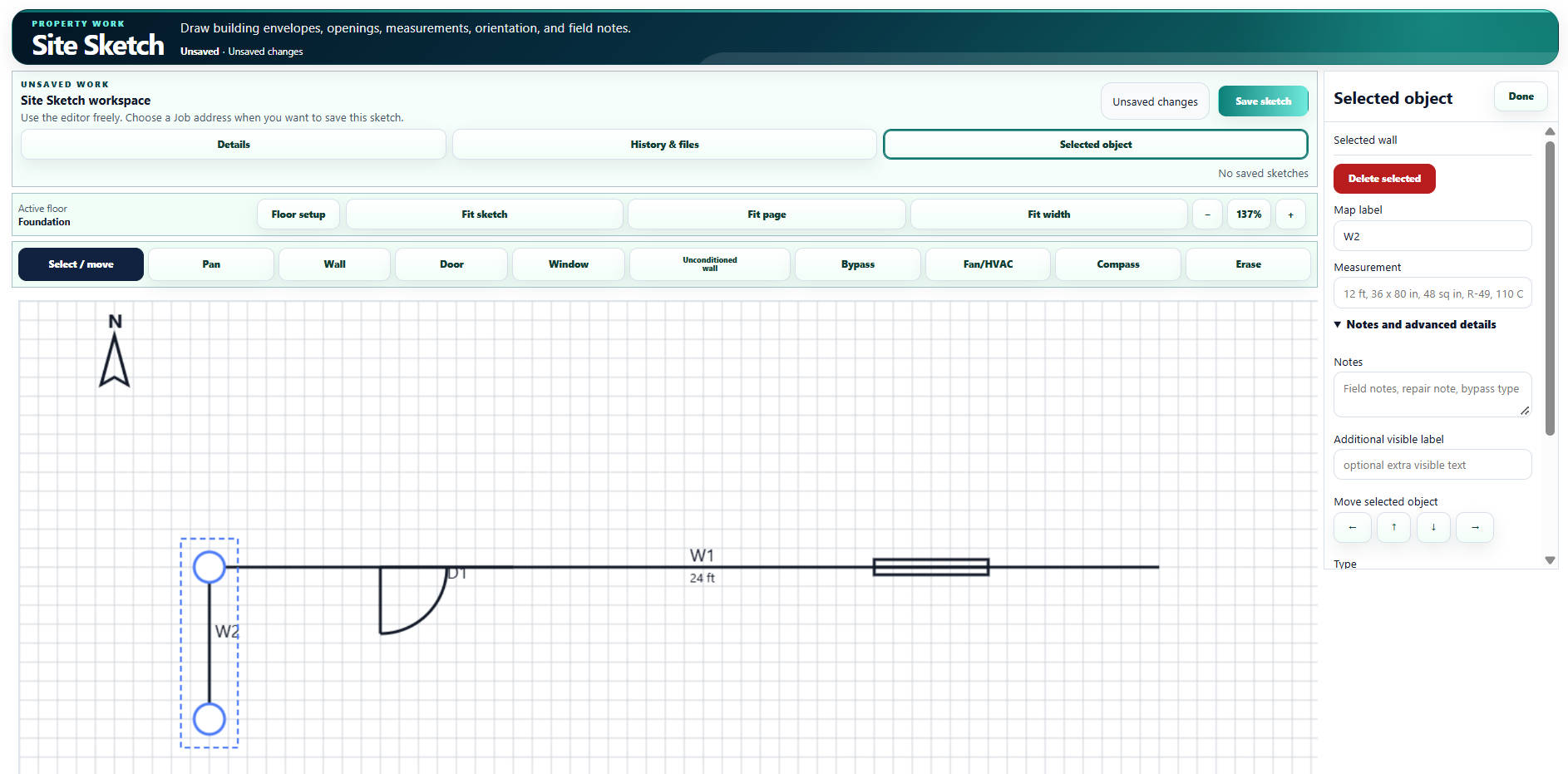This screenshot has height=774, width=1568.
Task: Select the Compass tool
Action: click(x=1118, y=264)
